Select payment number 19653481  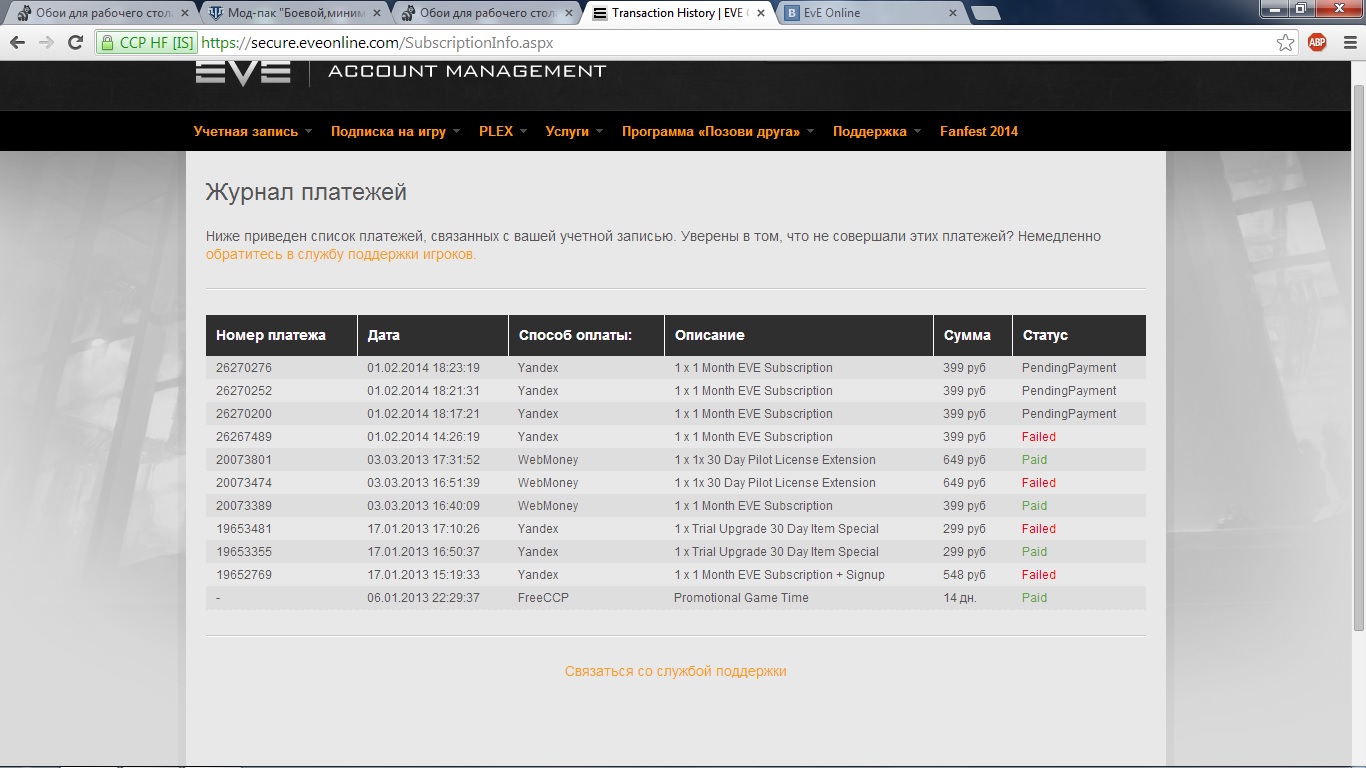tap(244, 529)
